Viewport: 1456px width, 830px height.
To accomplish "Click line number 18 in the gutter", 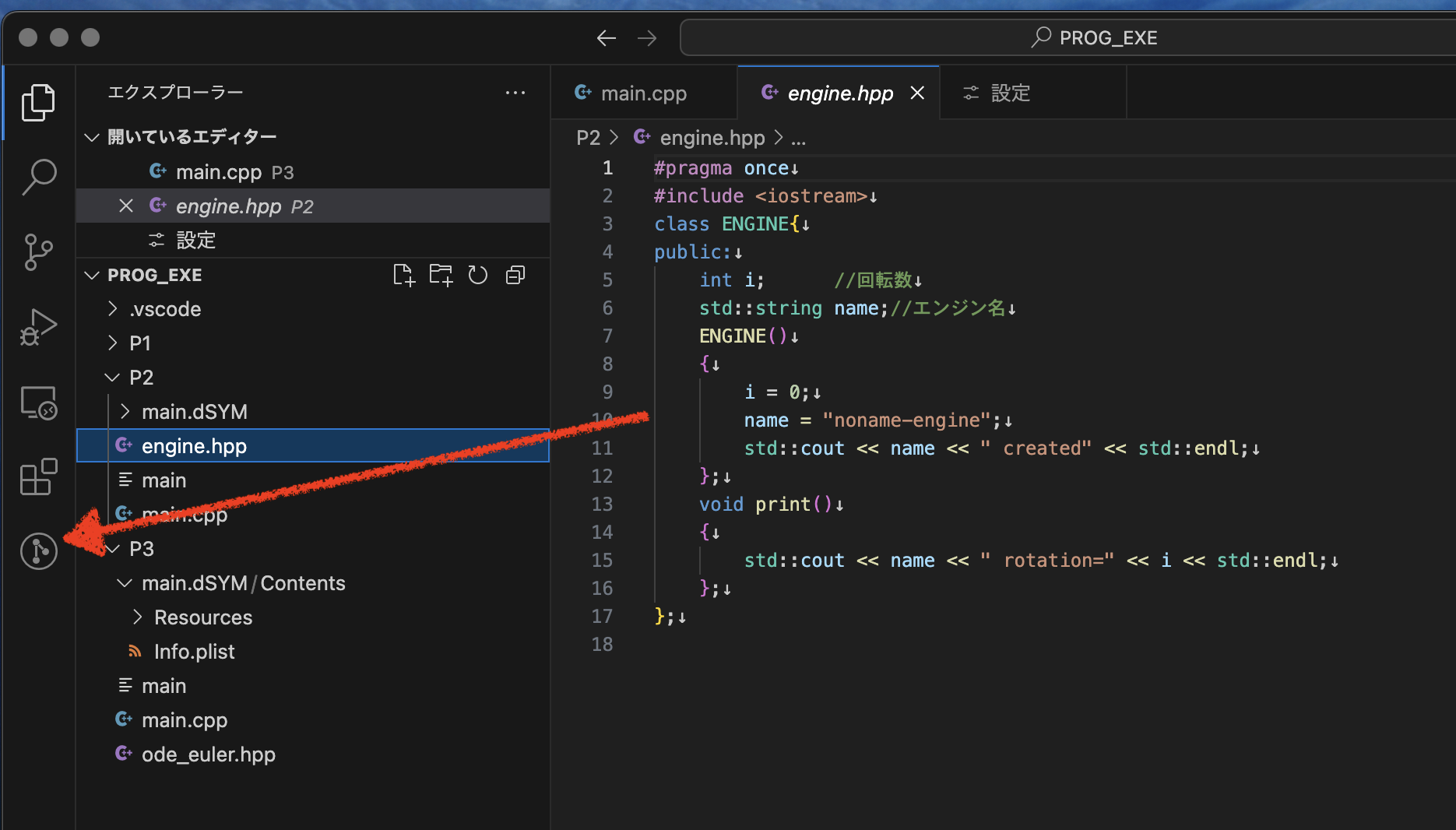I will 602,644.
